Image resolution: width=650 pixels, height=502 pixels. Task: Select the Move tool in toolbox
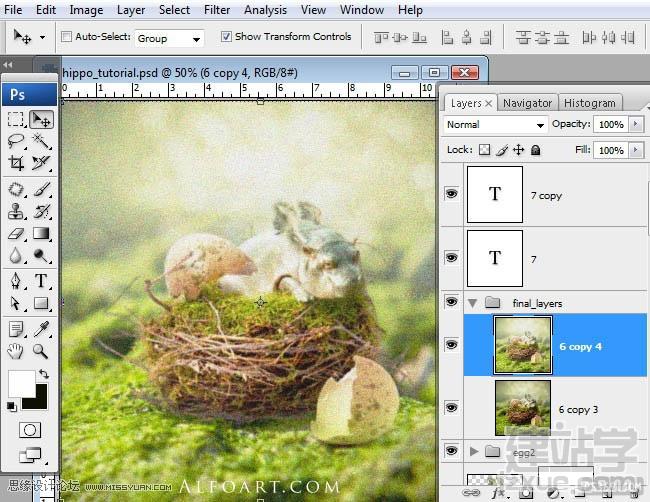click(x=41, y=119)
